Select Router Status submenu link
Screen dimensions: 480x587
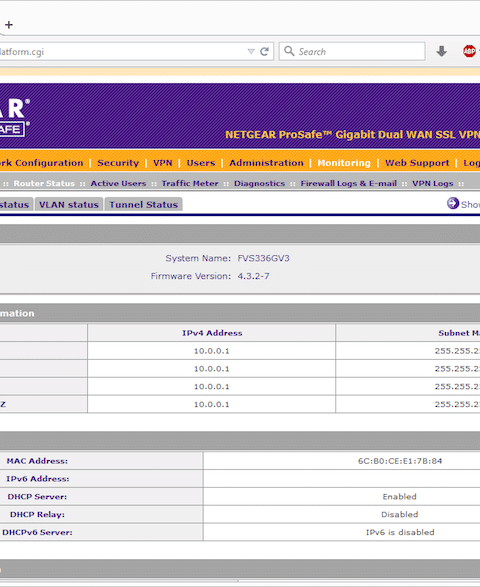pos(44,183)
